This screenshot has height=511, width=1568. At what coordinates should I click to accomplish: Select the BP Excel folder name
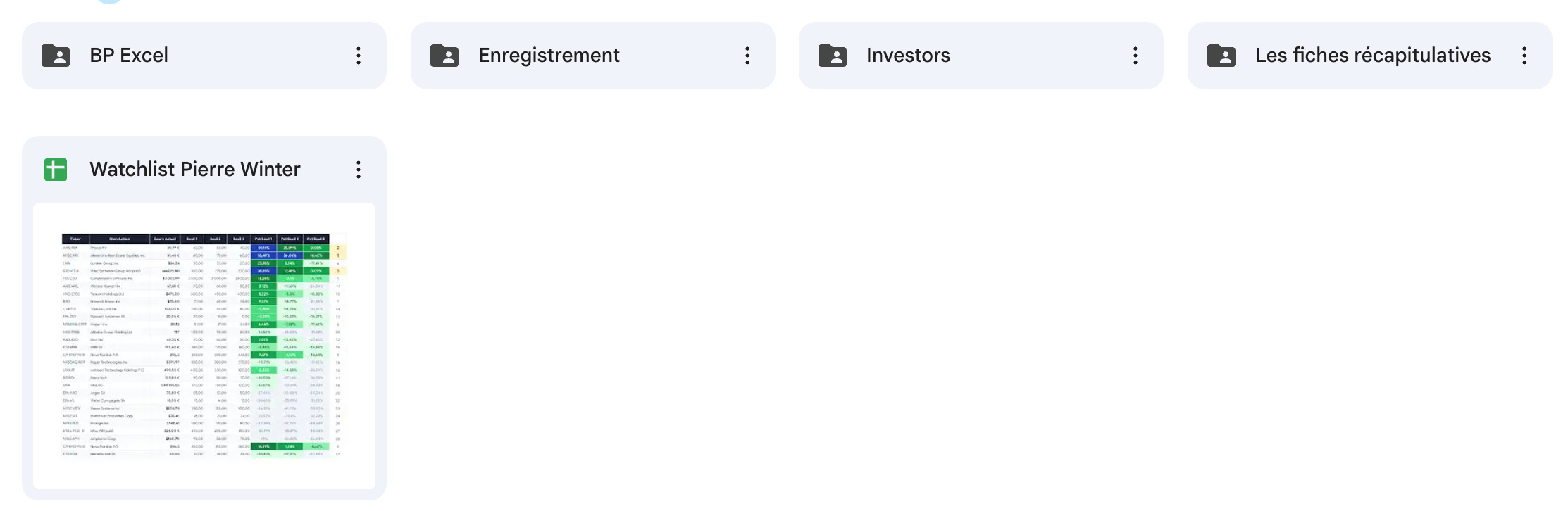pyautogui.click(x=129, y=56)
